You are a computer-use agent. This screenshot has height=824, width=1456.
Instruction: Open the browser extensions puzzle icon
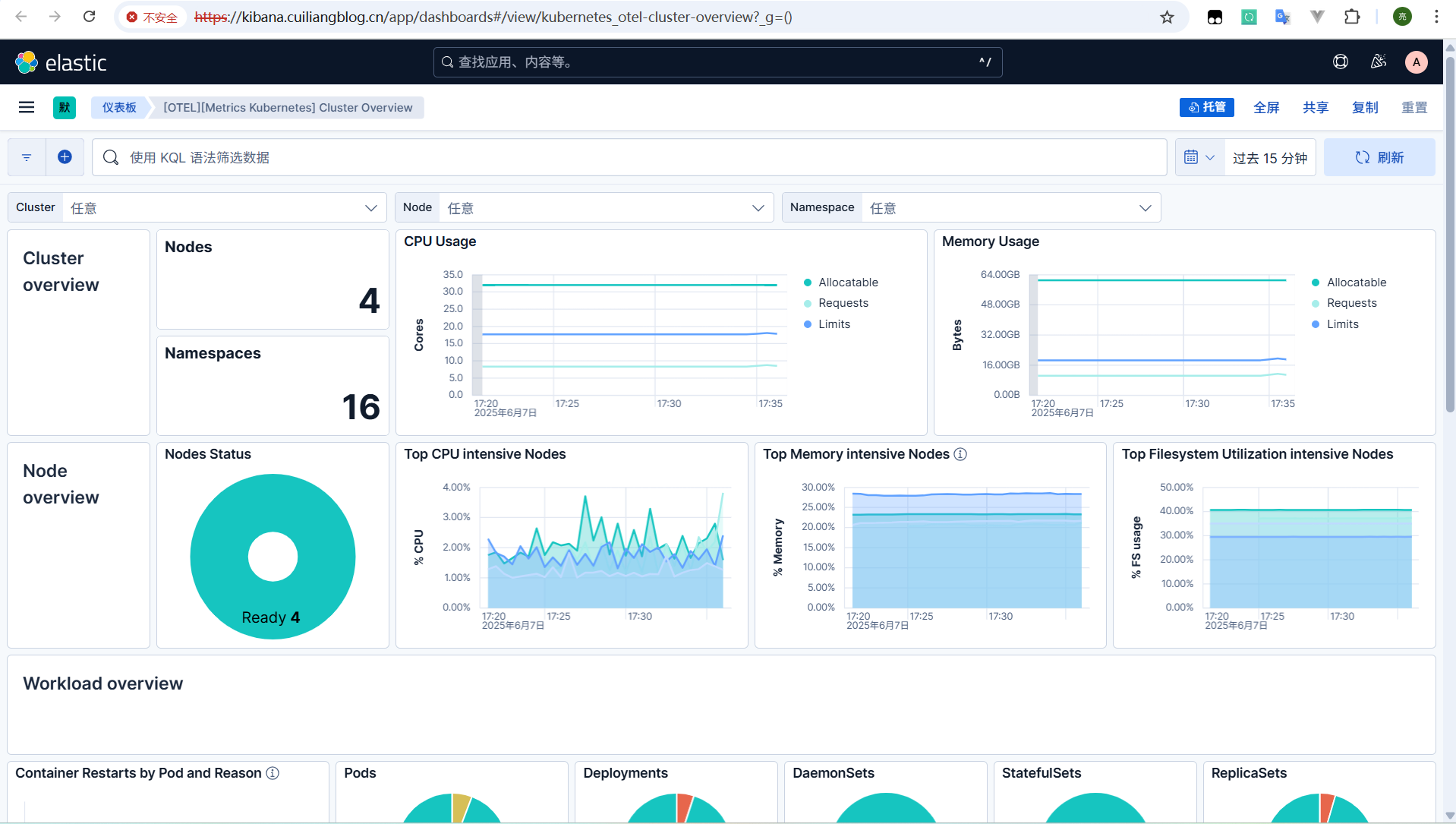click(x=1352, y=17)
